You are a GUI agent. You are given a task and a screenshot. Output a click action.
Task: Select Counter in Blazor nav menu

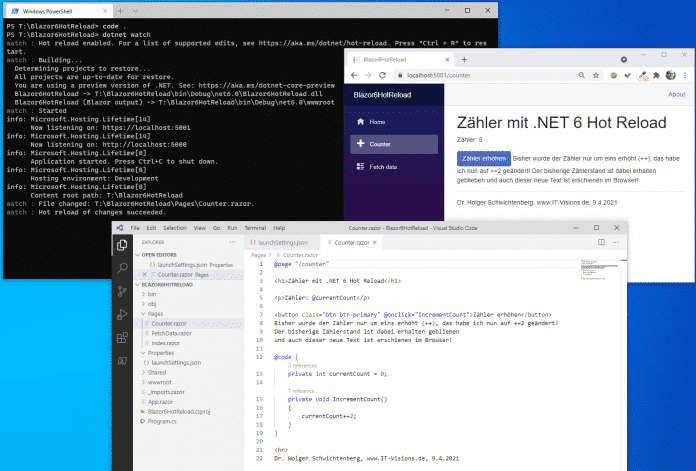point(394,144)
